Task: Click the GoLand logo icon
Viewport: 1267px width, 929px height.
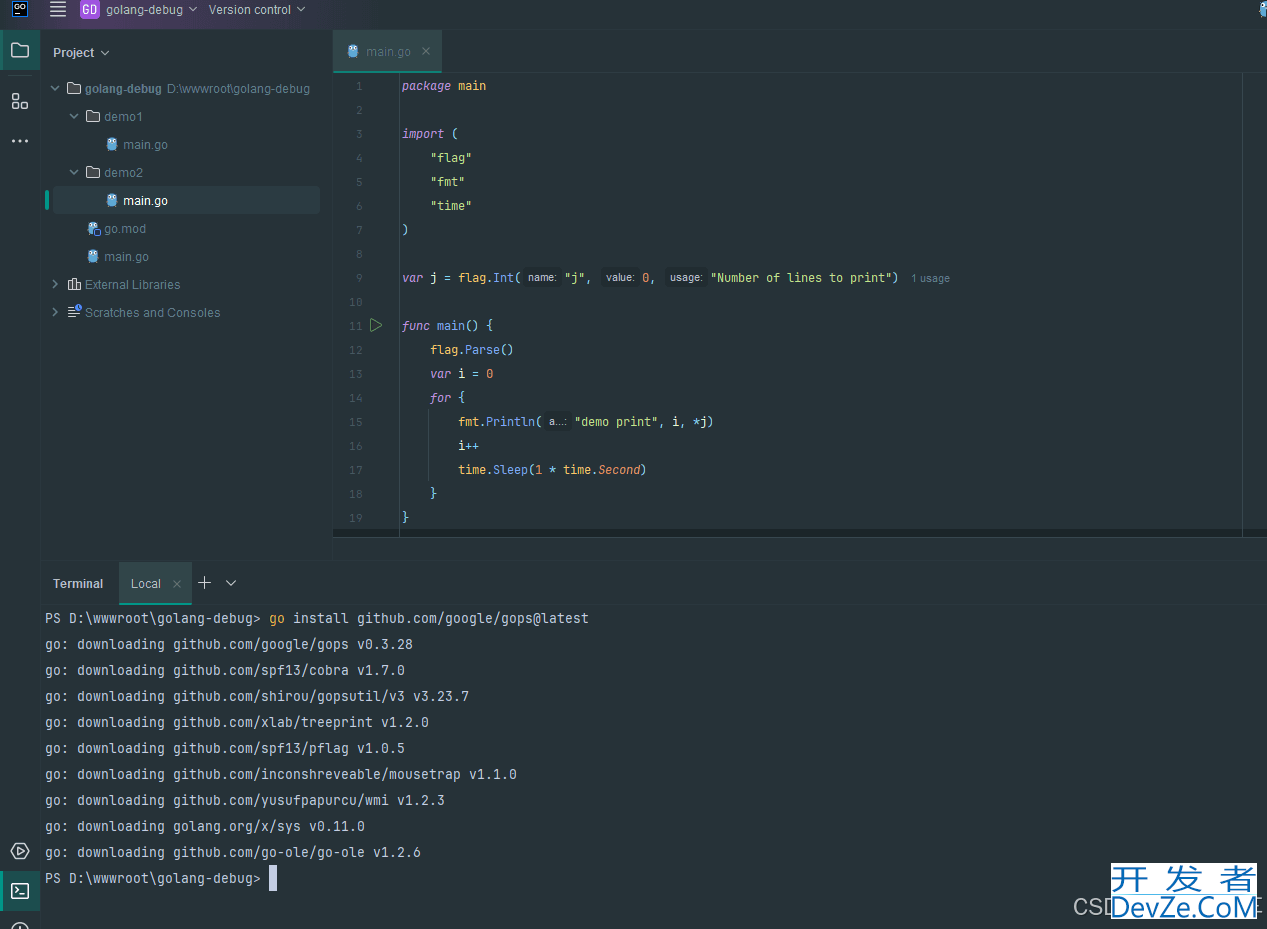Action: point(19,9)
